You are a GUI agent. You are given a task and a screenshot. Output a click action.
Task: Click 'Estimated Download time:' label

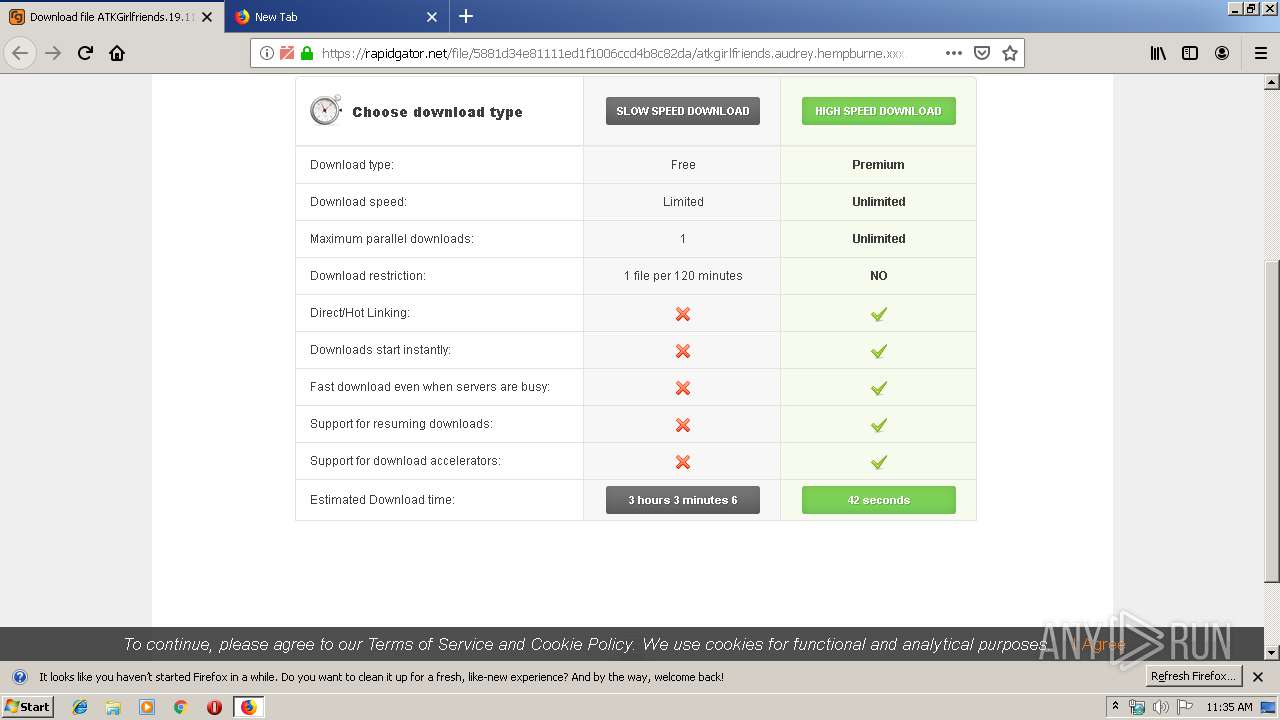tap(382, 500)
